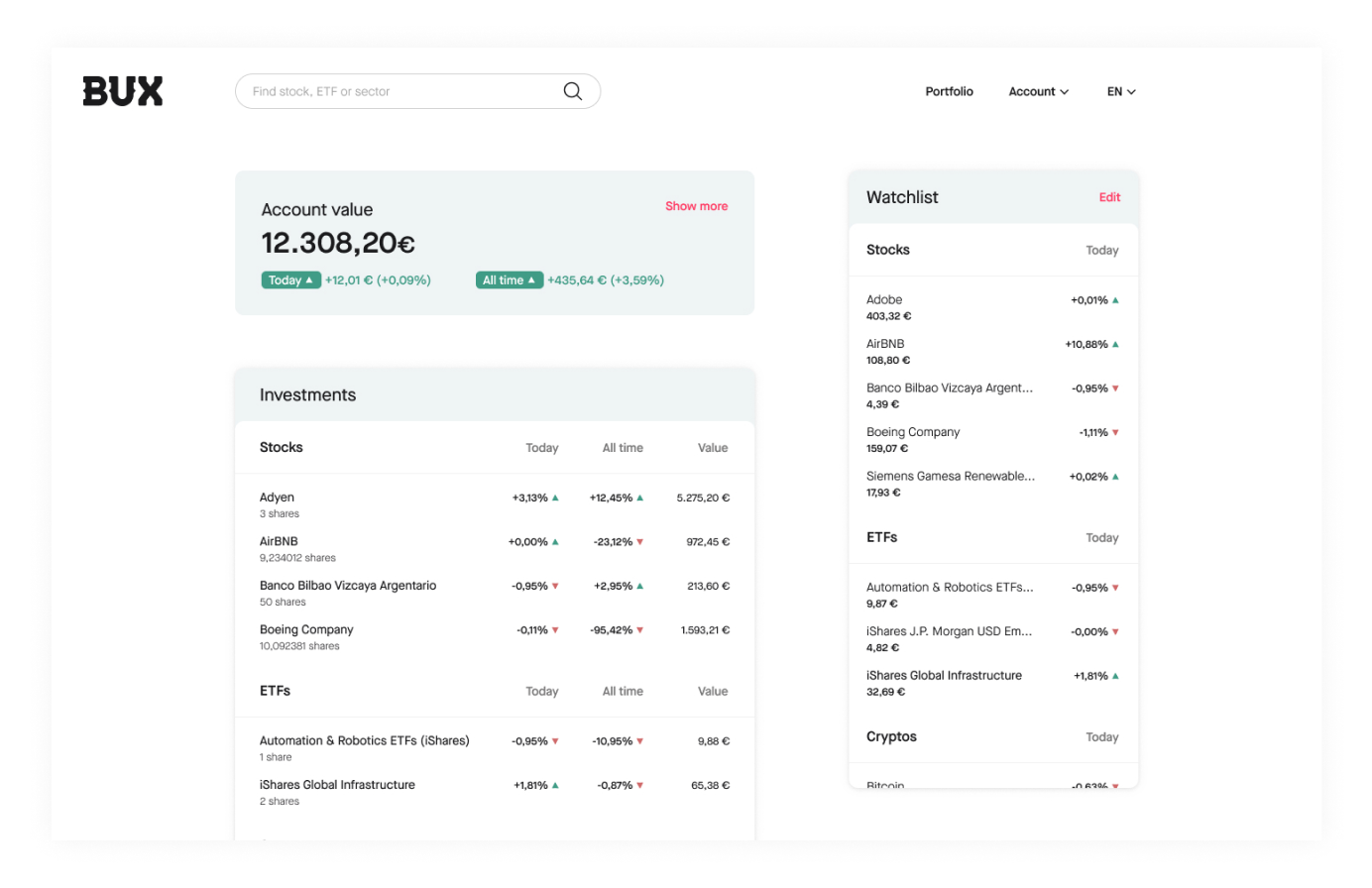Open Banco Bilbao Vizcaya in Watchlist
The height and width of the screenshot is (888, 1372).
click(993, 395)
